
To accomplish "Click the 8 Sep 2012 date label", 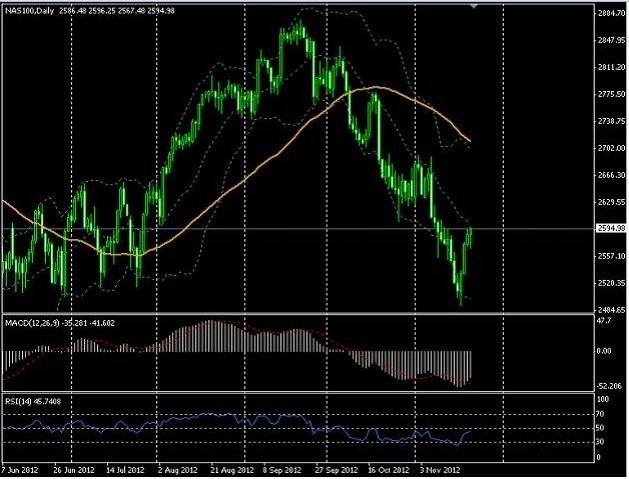I will point(282,470).
